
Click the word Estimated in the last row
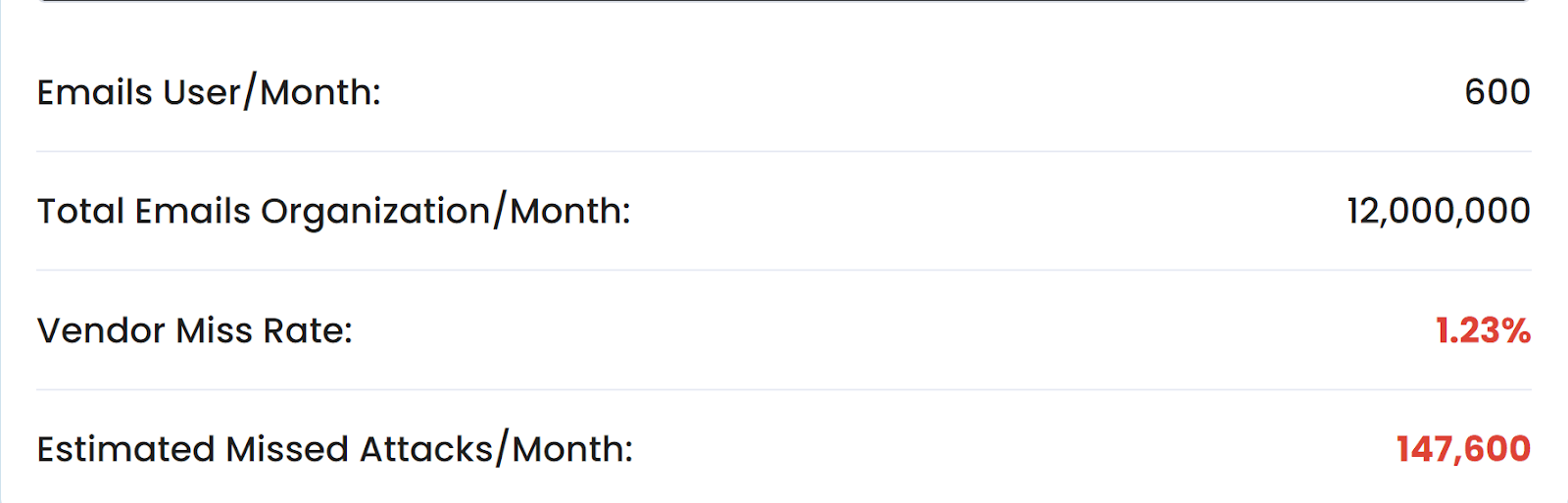coord(125,449)
